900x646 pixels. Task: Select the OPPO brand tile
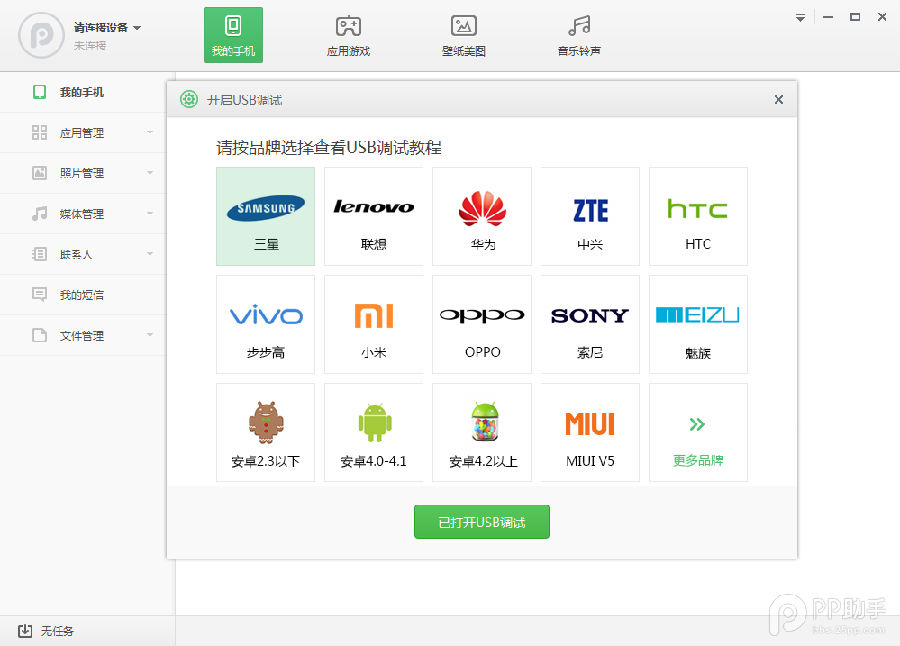point(482,324)
